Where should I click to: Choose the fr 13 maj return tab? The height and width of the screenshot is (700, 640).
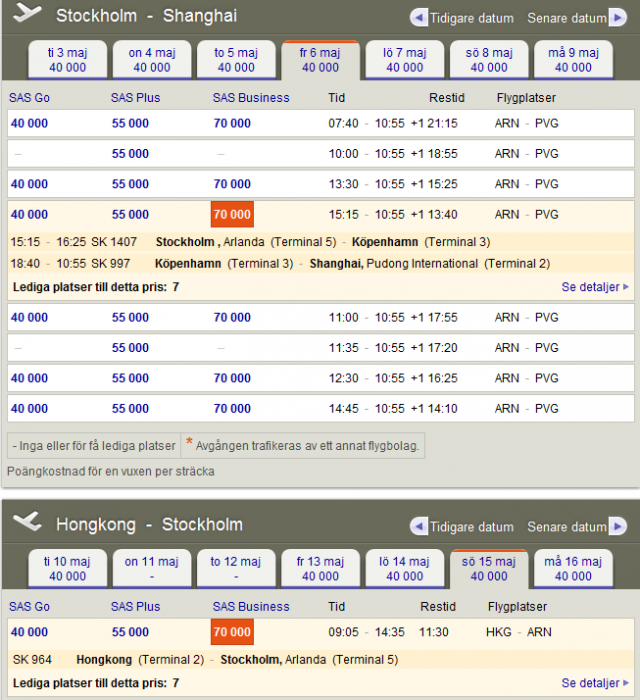pos(320,568)
